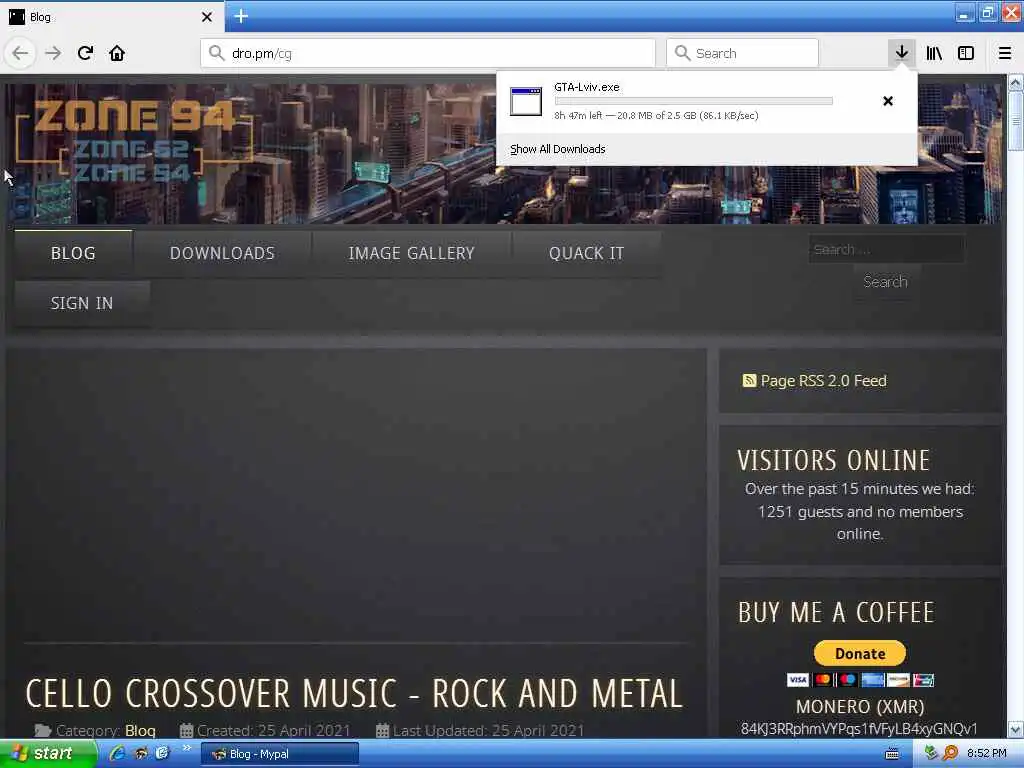Click the downloads arrow toolbar button

(902, 53)
